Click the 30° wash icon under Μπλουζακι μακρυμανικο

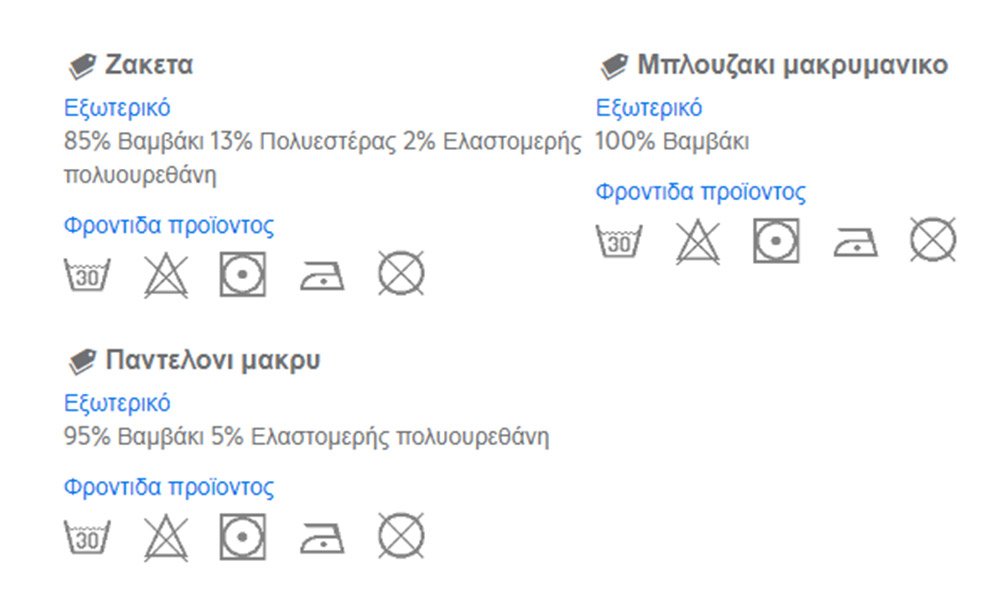coord(619,241)
